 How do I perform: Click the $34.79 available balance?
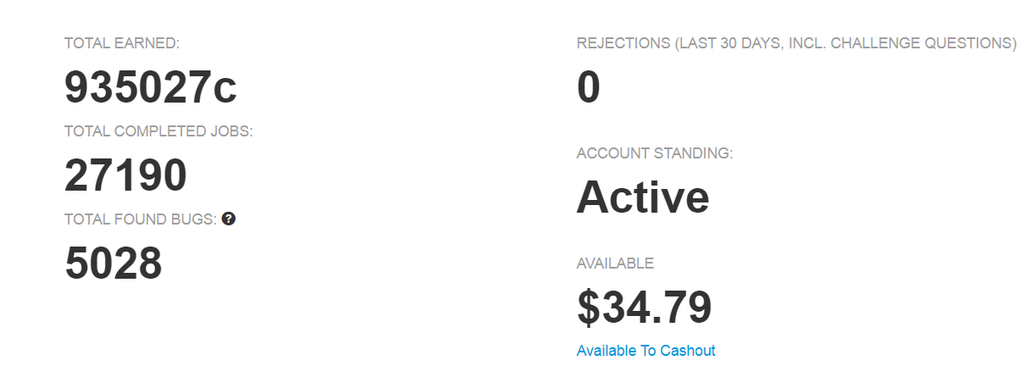[644, 307]
